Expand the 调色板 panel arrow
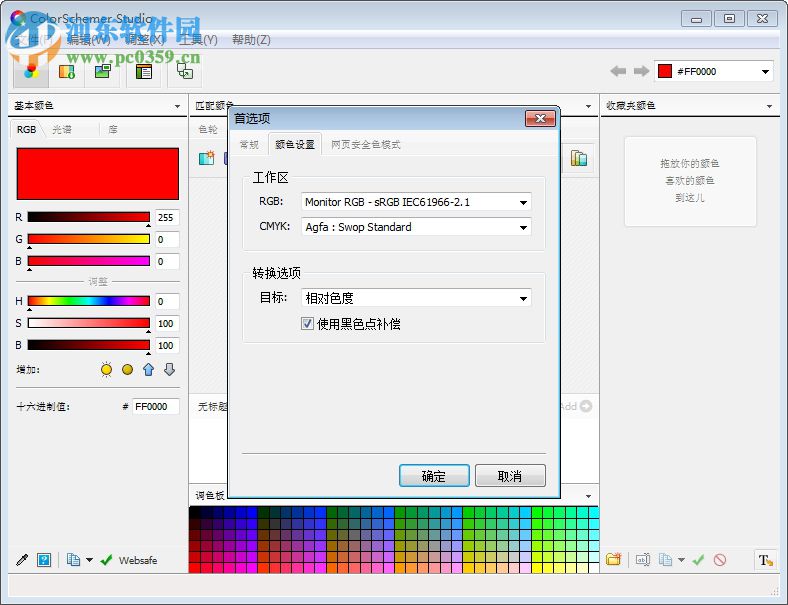Viewport: 788px width, 605px height. click(x=588, y=496)
